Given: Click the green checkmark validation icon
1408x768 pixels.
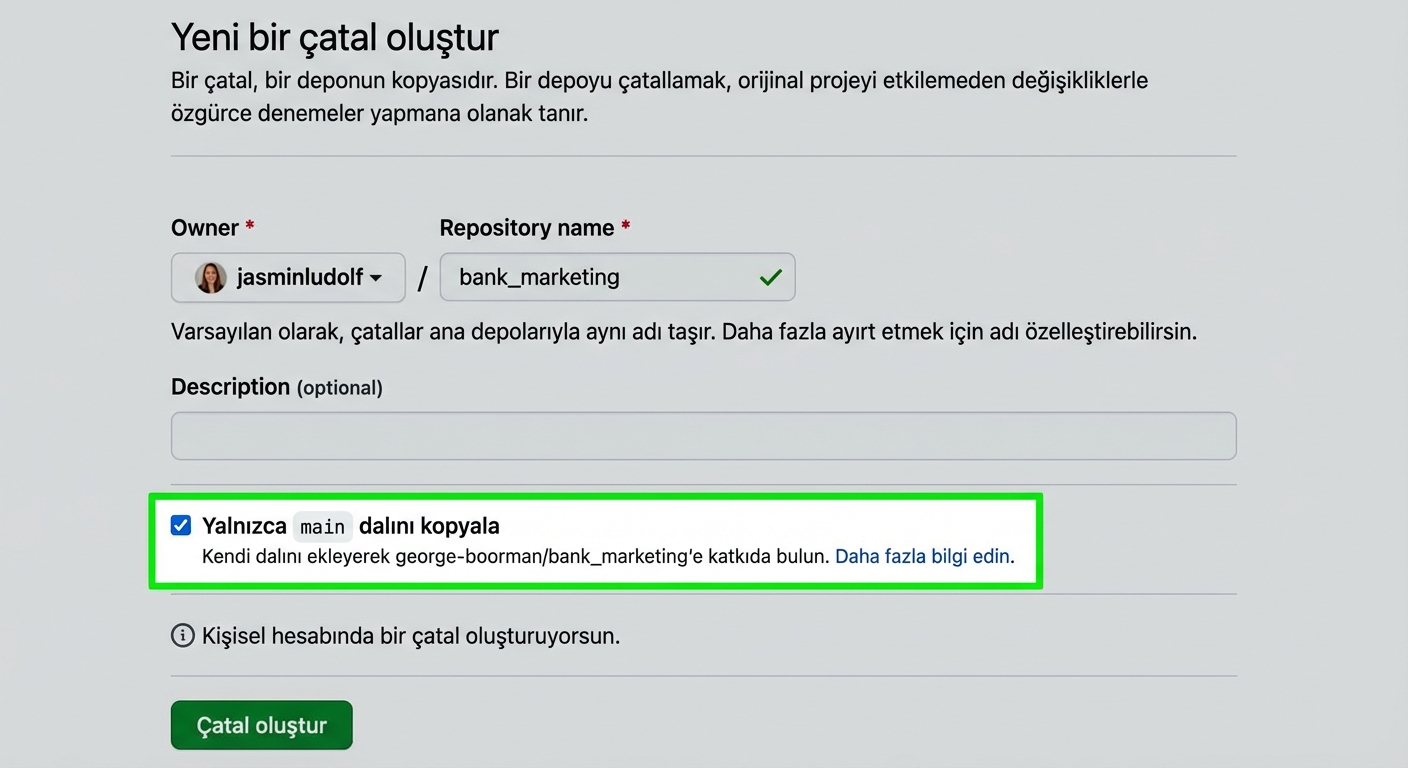Looking at the screenshot, I should coord(770,277).
